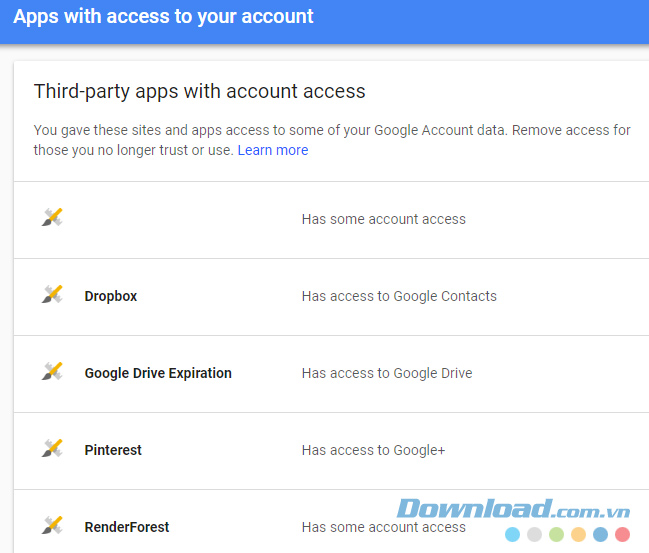Click the 'Apps with access to your account' header
Viewport: 649px width, 553px height.
point(163,17)
